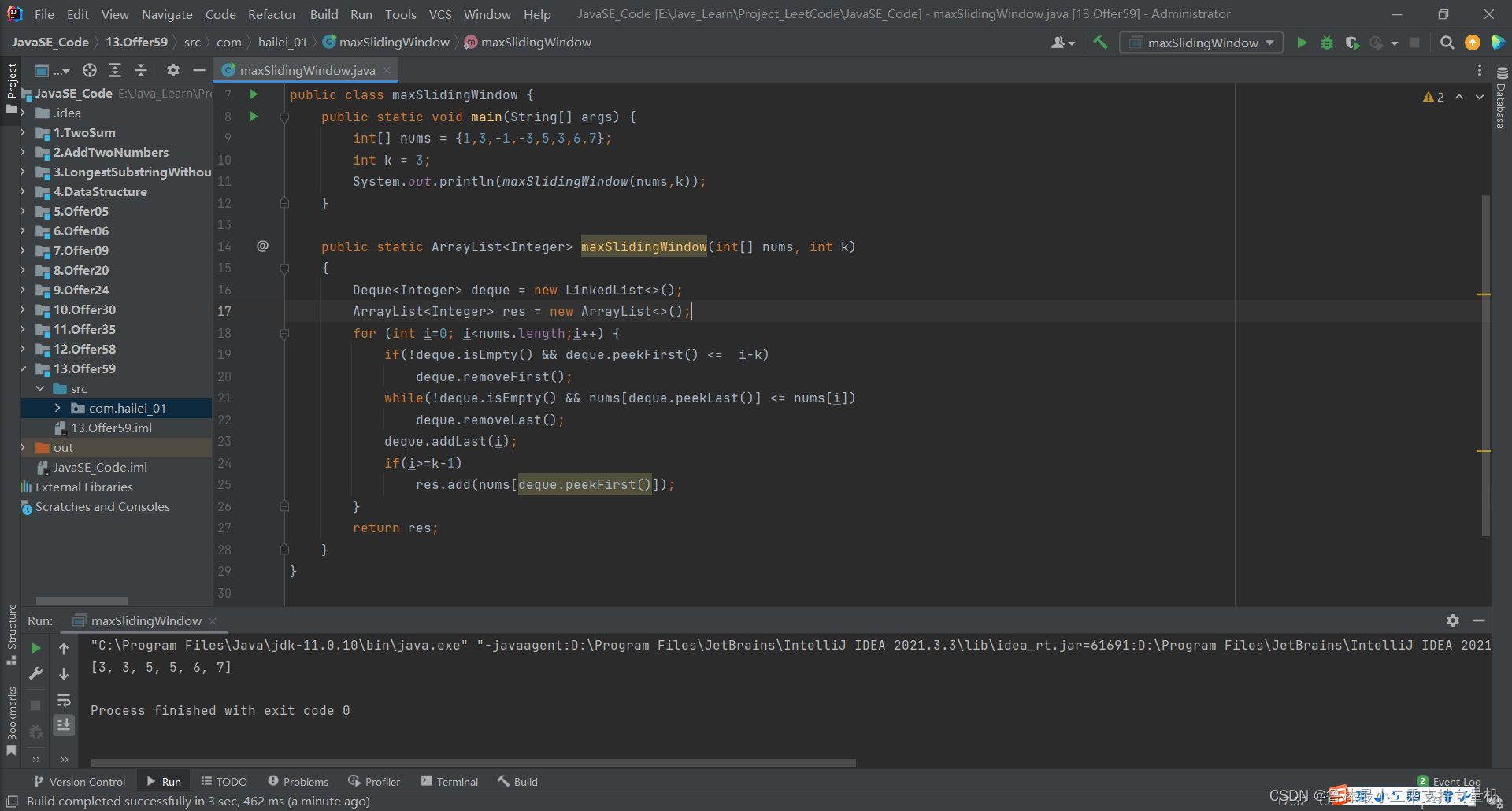The height and width of the screenshot is (811, 1512).
Task: Run with coverage shield icon
Action: (x=1352, y=43)
